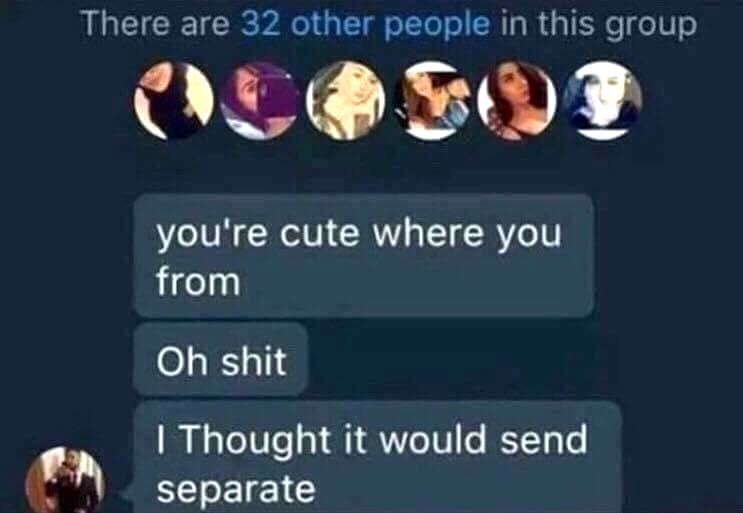Viewport: 743px width, 513px height.
Task: Click the word "Thought" in the last bubble
Action: 256,442
